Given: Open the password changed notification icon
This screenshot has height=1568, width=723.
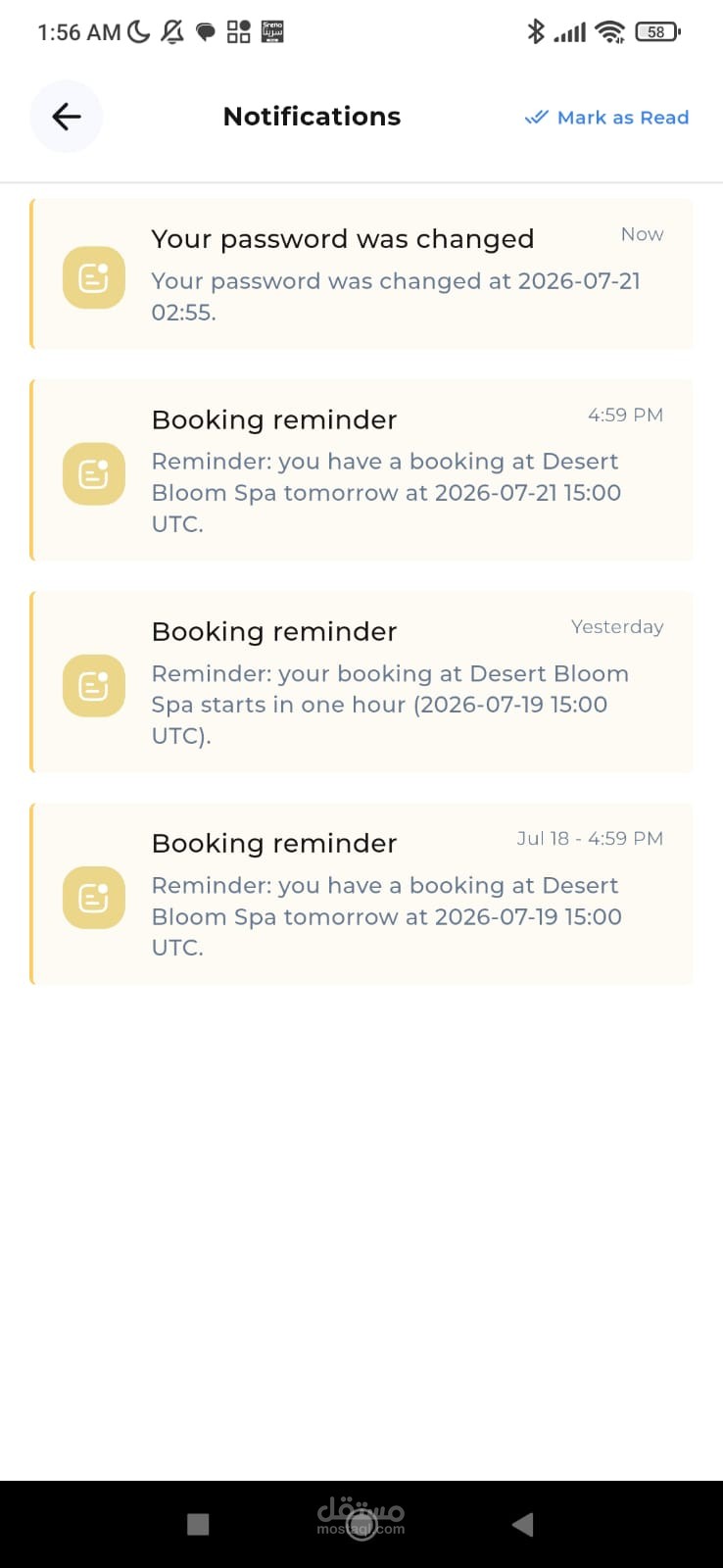Looking at the screenshot, I should (x=94, y=277).
